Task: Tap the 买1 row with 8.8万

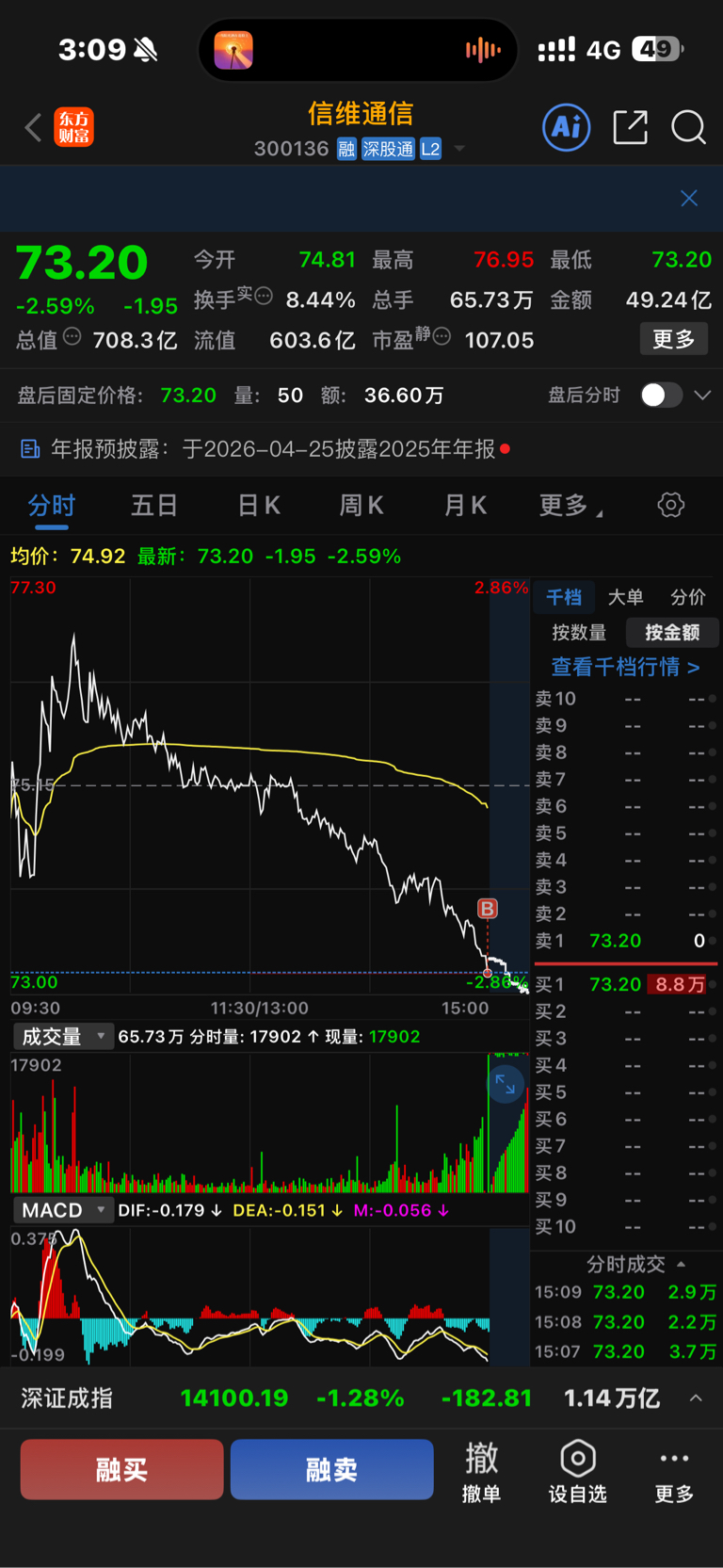Action: [x=625, y=984]
